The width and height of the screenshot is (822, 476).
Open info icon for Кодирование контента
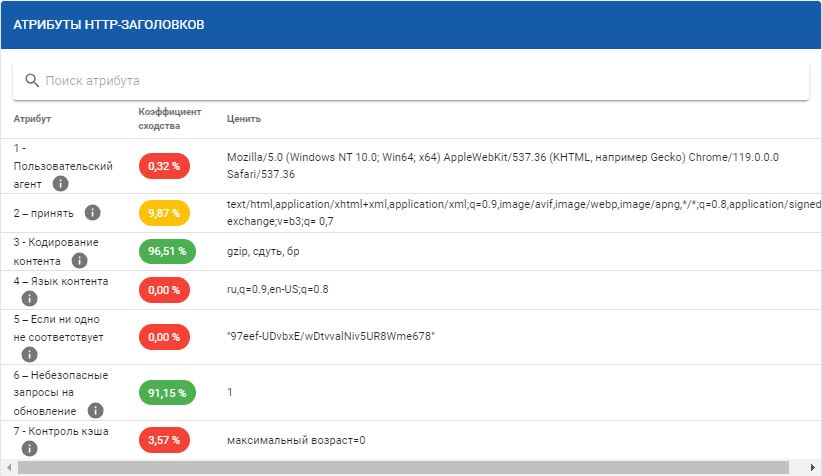pyautogui.click(x=79, y=260)
